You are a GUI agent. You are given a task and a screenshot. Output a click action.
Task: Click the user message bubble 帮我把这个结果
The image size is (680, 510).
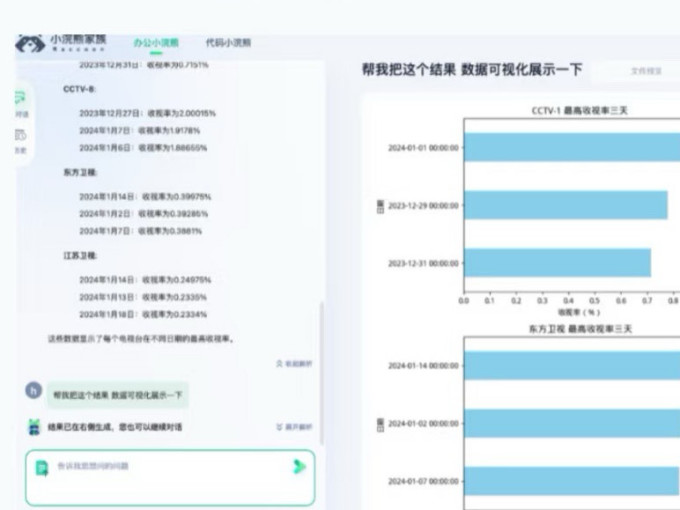[x=118, y=395]
